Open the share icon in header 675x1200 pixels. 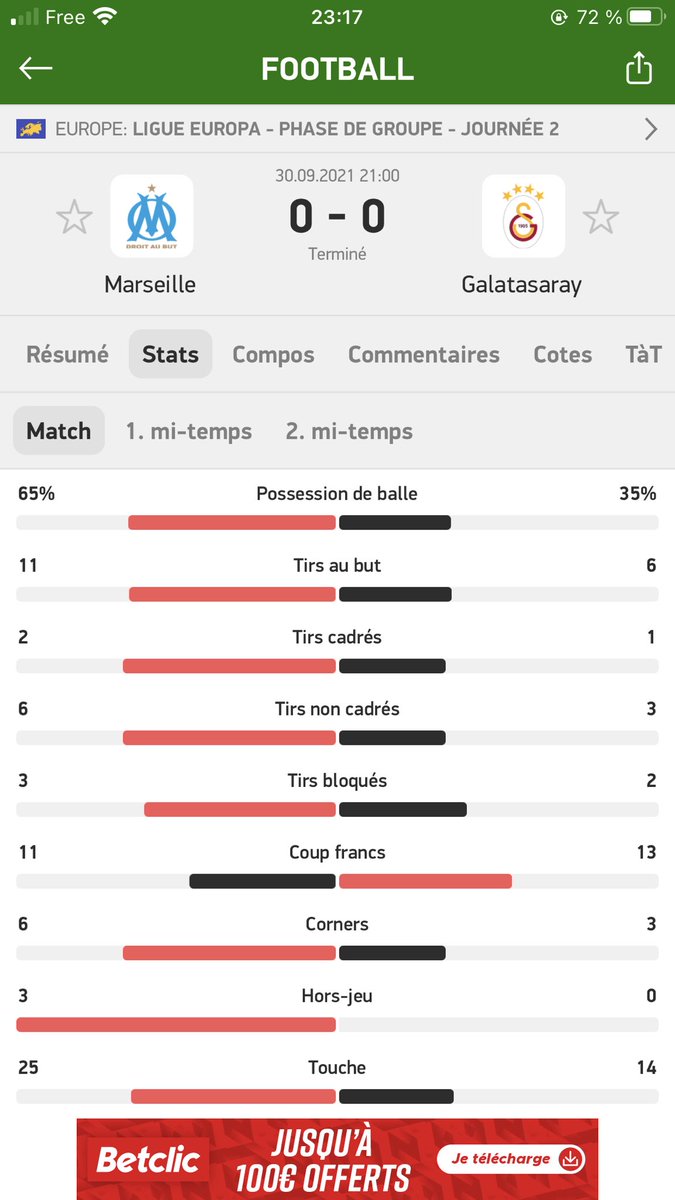pos(638,68)
